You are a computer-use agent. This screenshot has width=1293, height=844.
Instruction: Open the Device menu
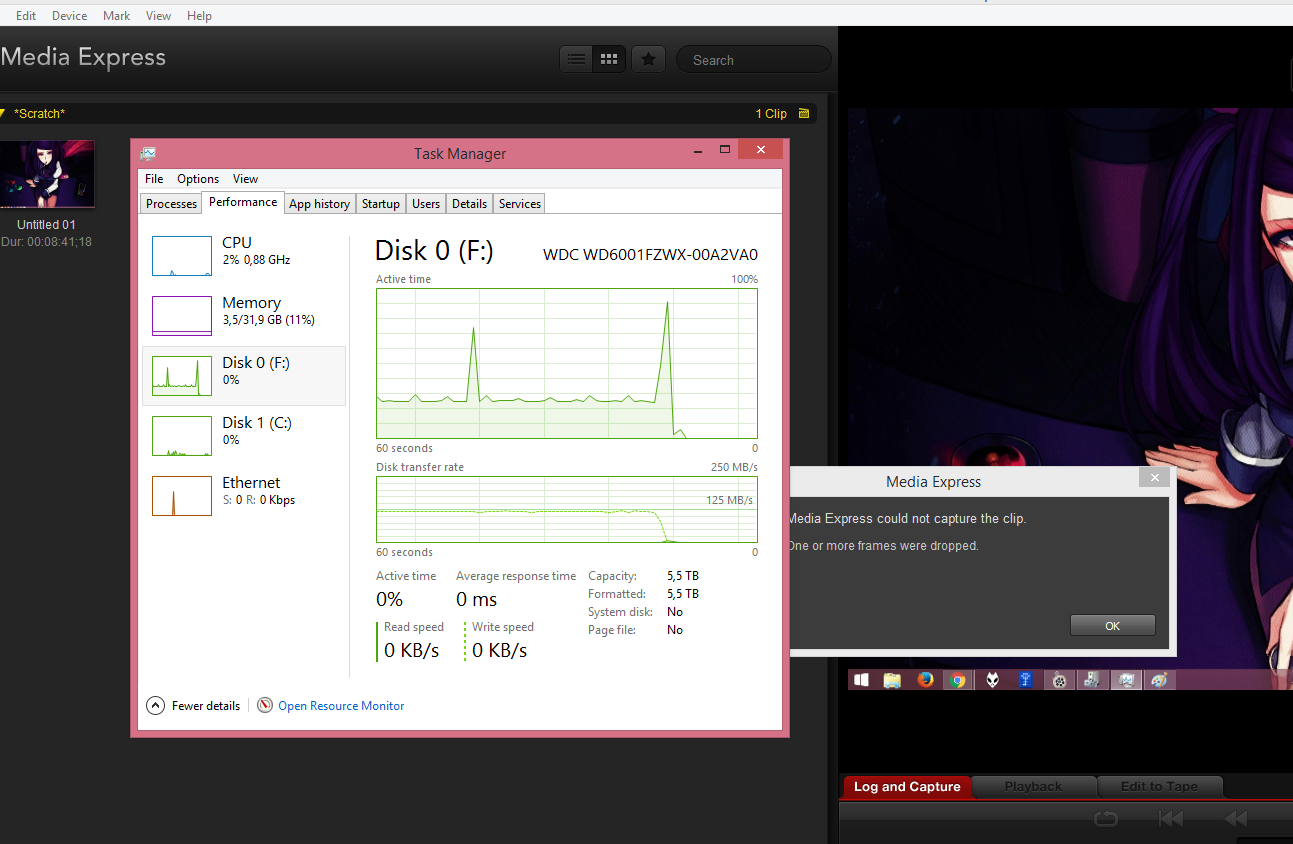tap(69, 16)
